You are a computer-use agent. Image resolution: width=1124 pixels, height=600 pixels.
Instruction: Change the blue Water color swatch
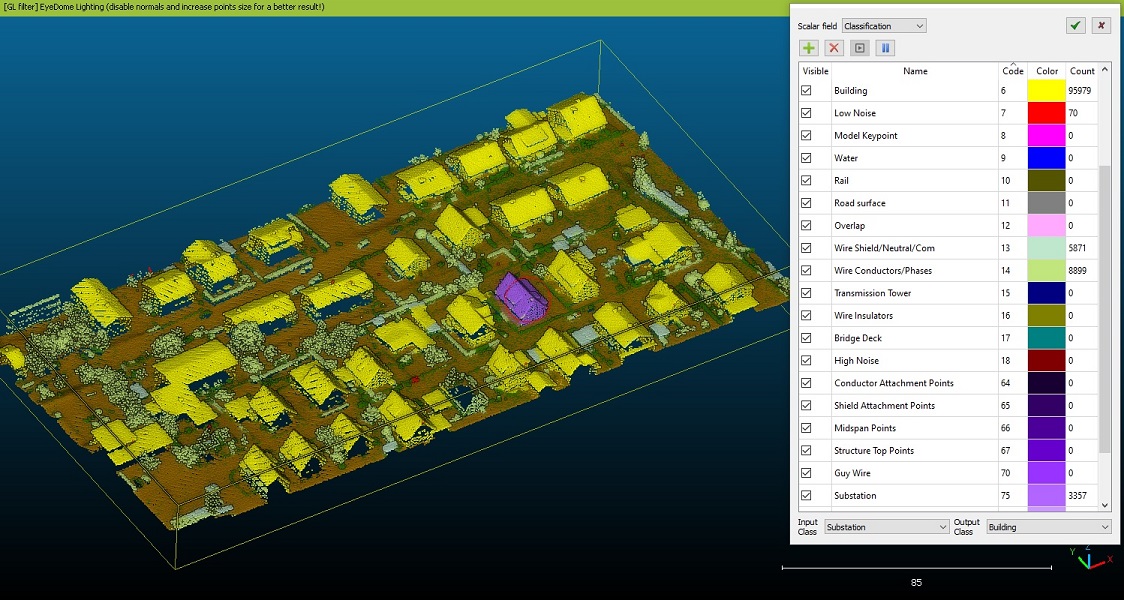1047,158
